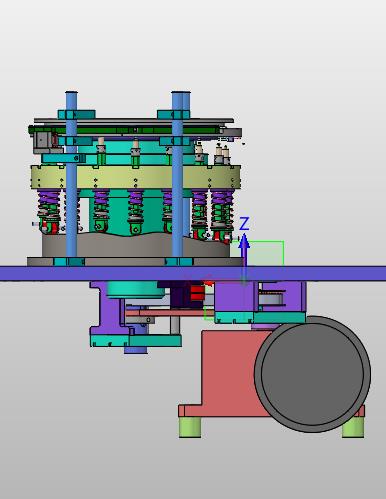Click the leftmost purple coil spring
The image size is (386, 499).
tap(48, 203)
